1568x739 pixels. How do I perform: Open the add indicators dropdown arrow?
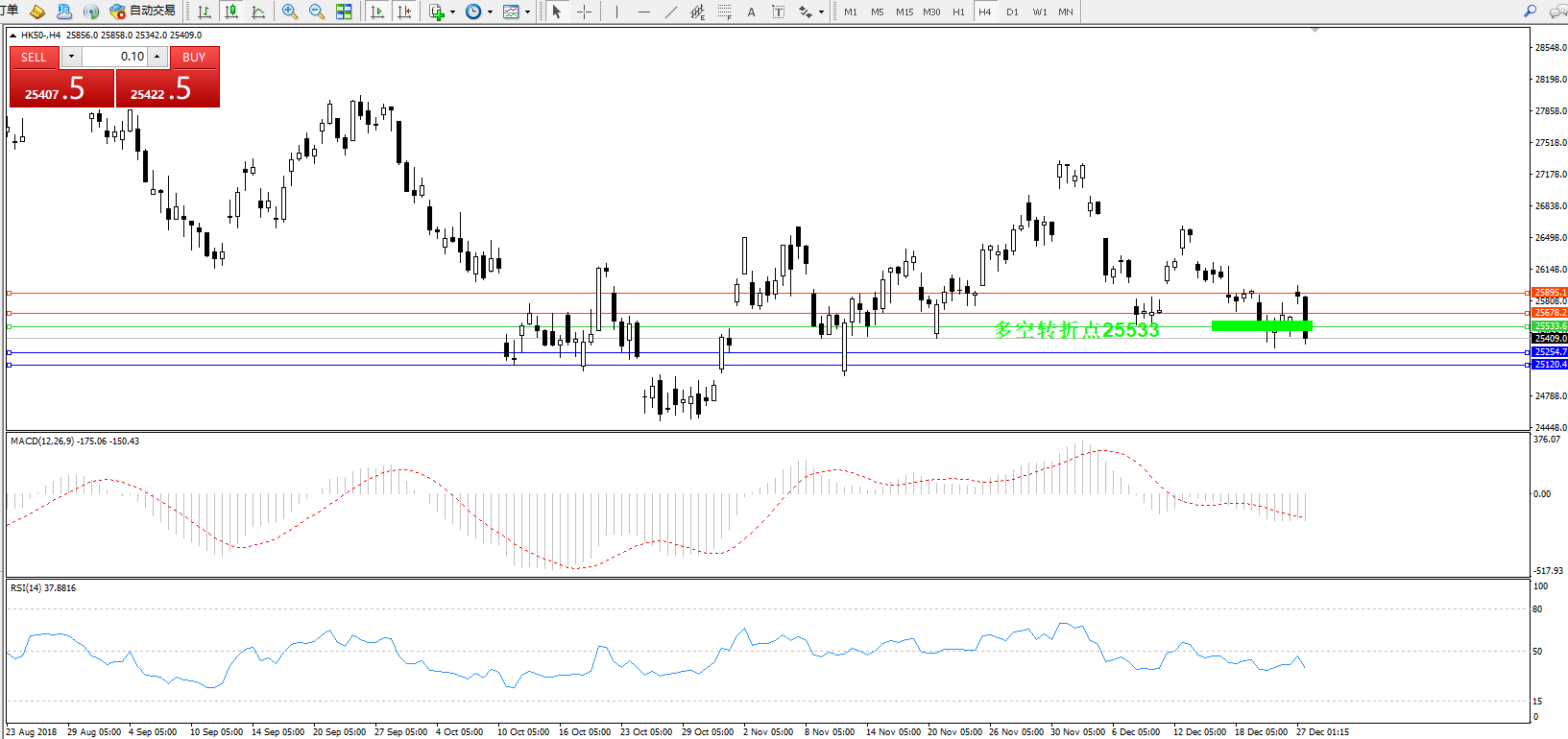point(452,12)
